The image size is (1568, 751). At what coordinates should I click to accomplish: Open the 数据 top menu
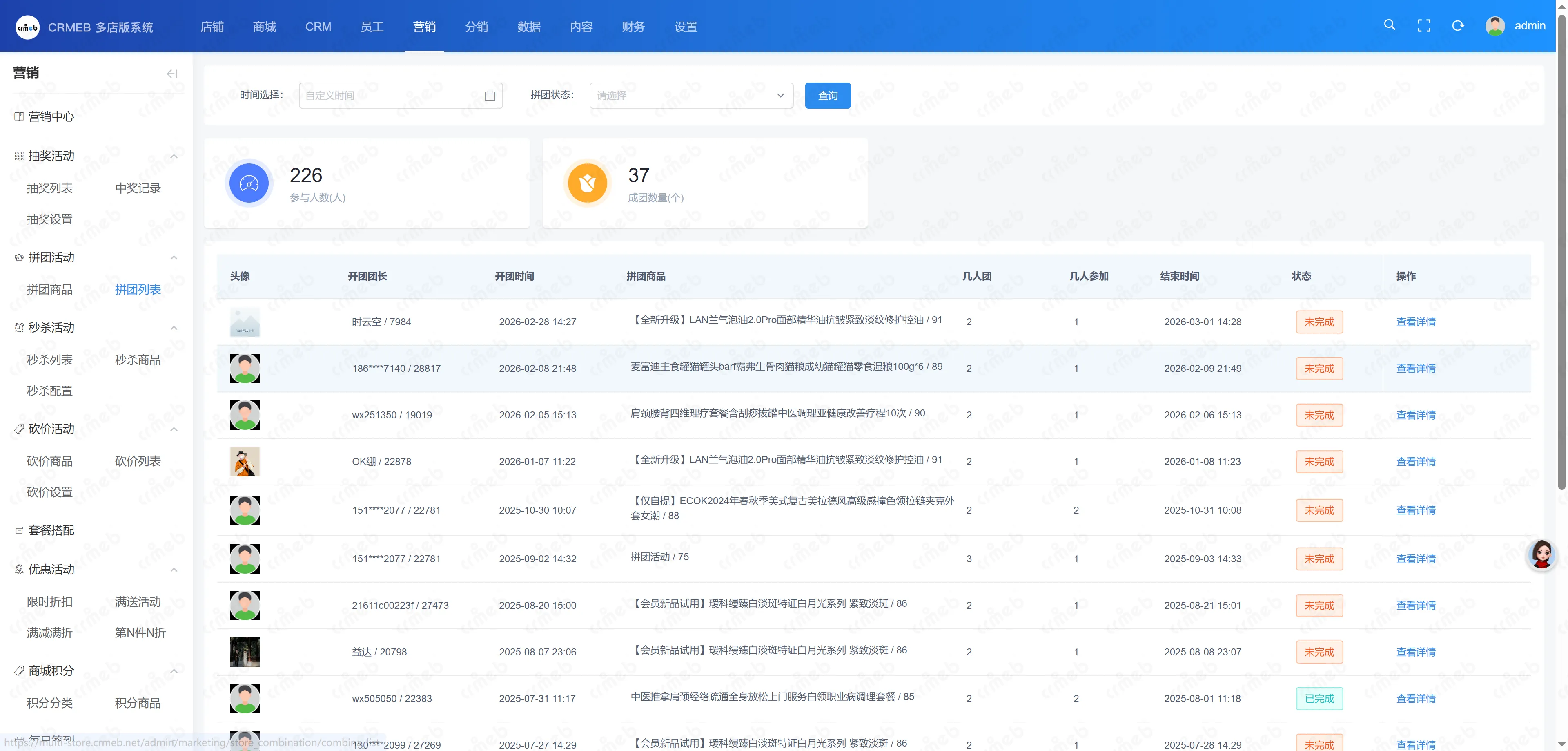[529, 27]
